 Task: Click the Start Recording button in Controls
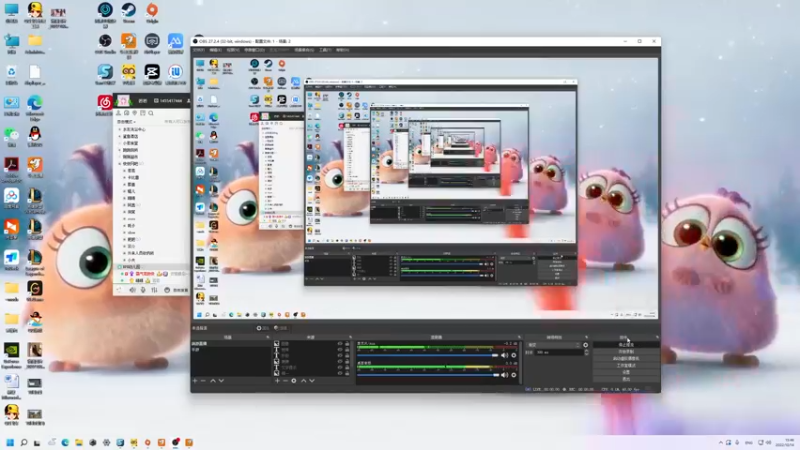pos(626,352)
